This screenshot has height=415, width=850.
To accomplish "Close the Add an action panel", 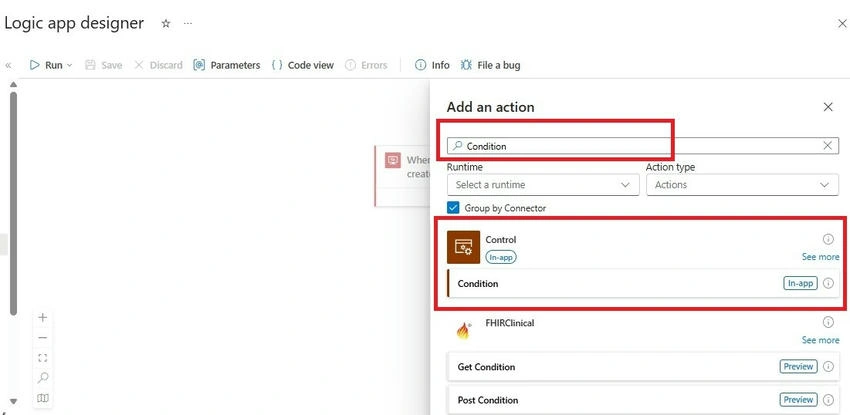I will pos(828,107).
